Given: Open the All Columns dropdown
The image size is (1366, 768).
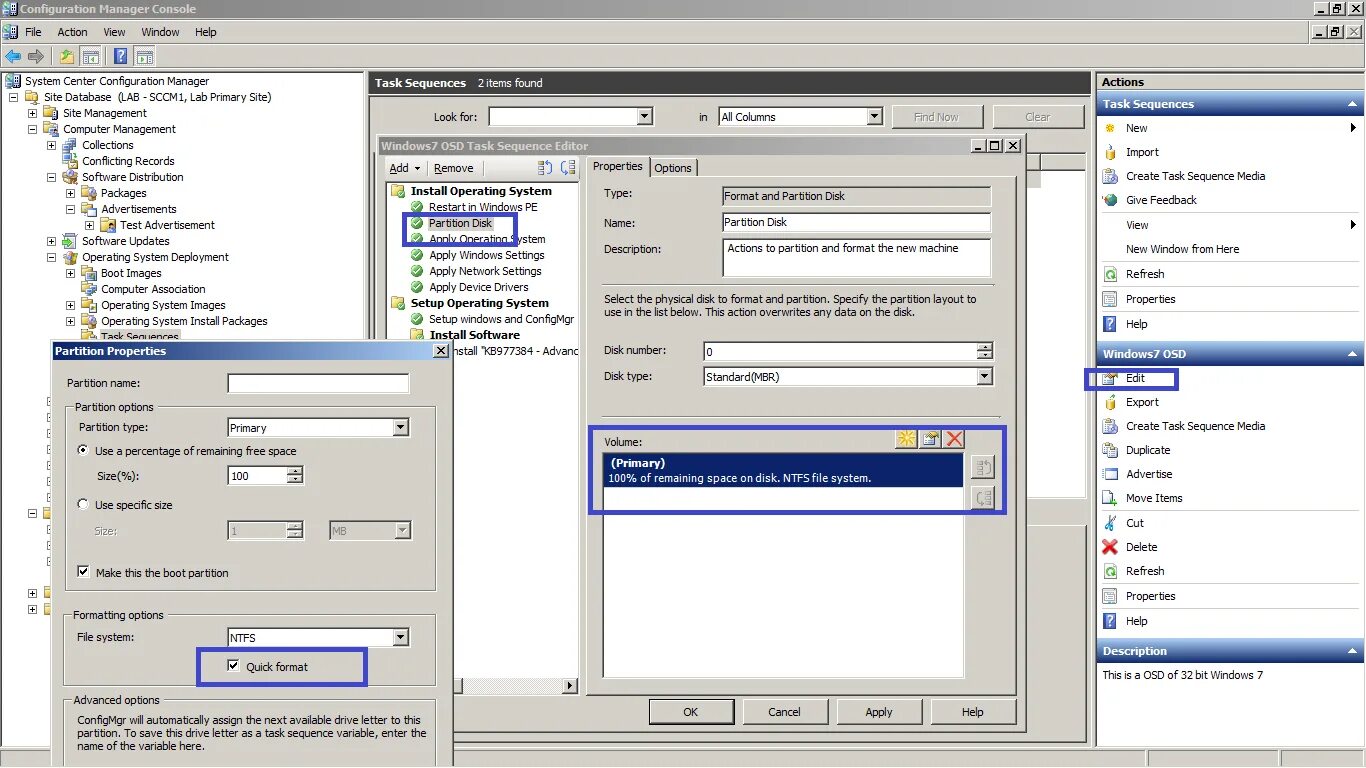Looking at the screenshot, I should [x=874, y=117].
